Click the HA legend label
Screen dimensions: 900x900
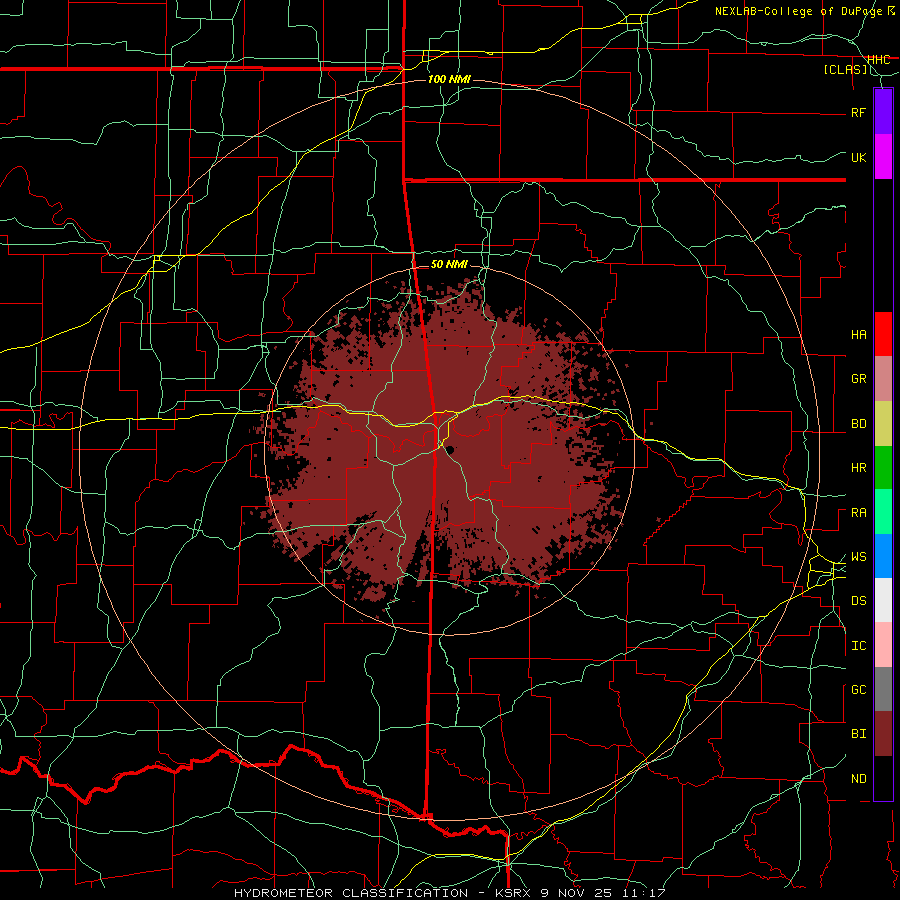coord(859,335)
